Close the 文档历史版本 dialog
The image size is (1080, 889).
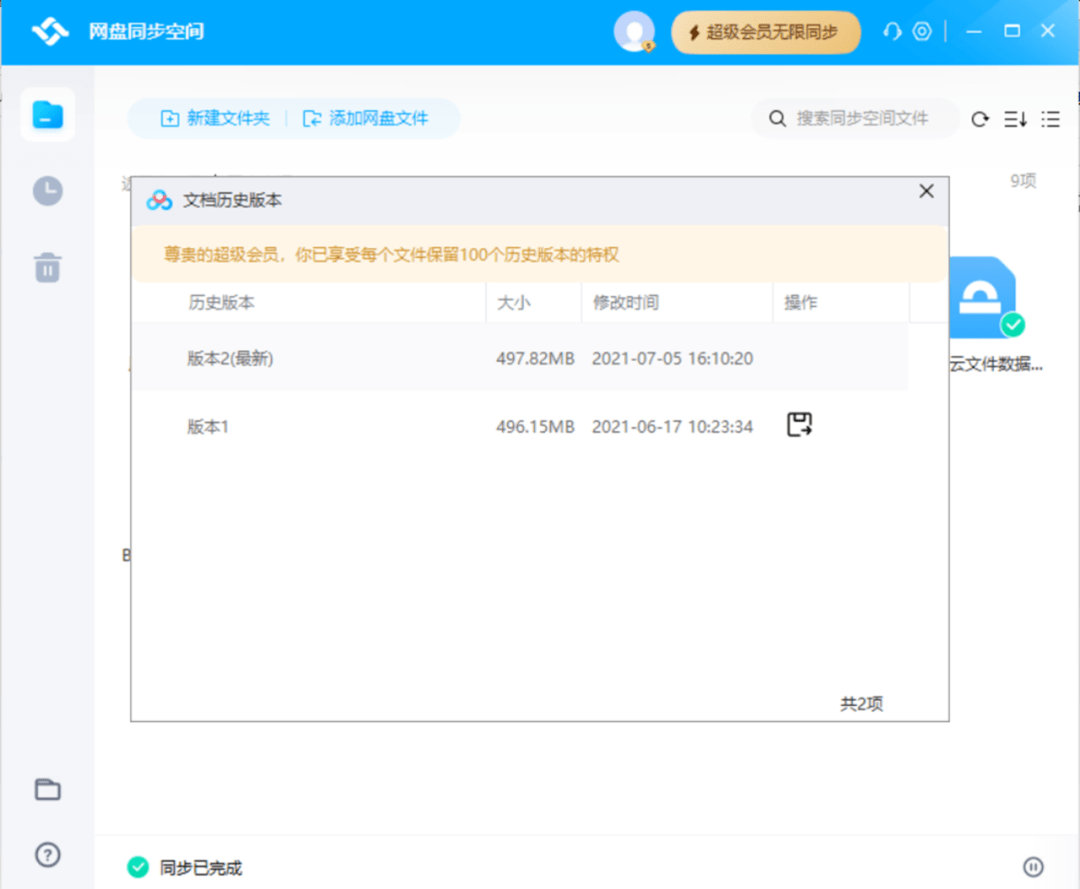click(x=926, y=191)
